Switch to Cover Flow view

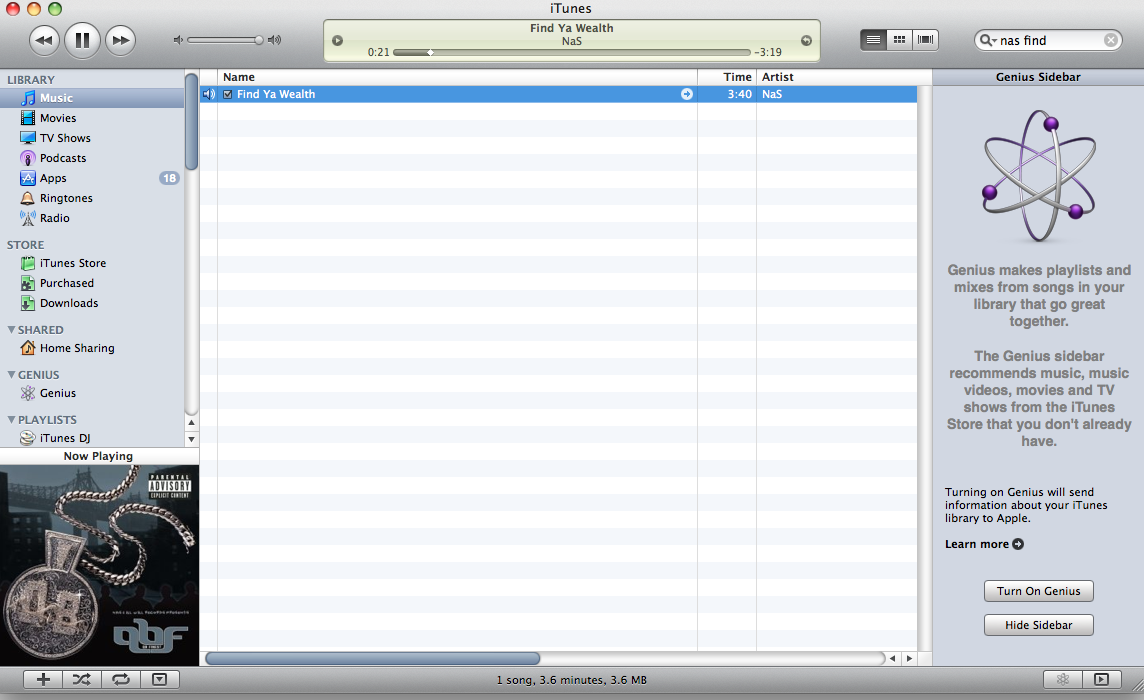[925, 40]
